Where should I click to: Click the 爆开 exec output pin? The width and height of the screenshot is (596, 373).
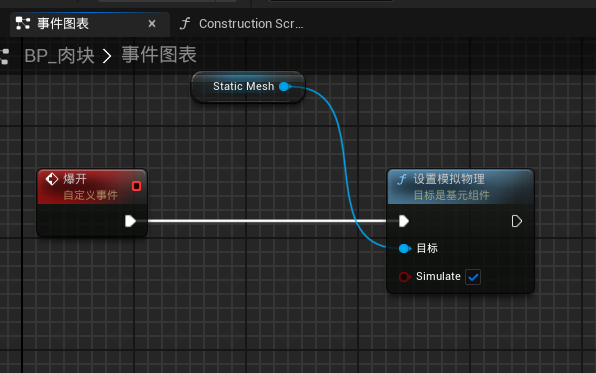[130, 221]
